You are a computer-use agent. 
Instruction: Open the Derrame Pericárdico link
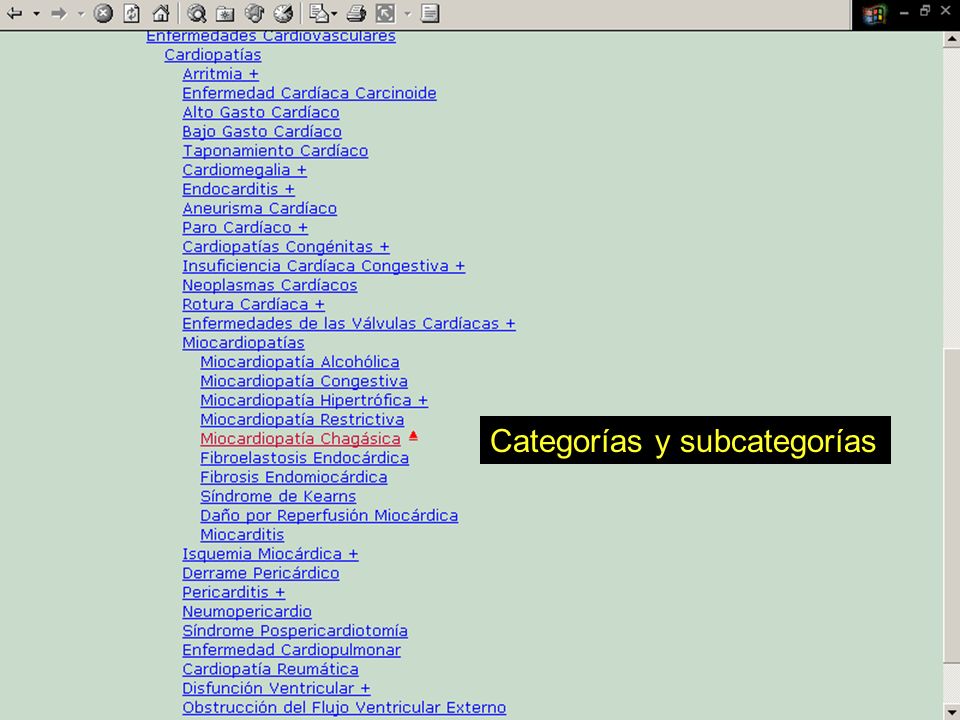tap(261, 573)
